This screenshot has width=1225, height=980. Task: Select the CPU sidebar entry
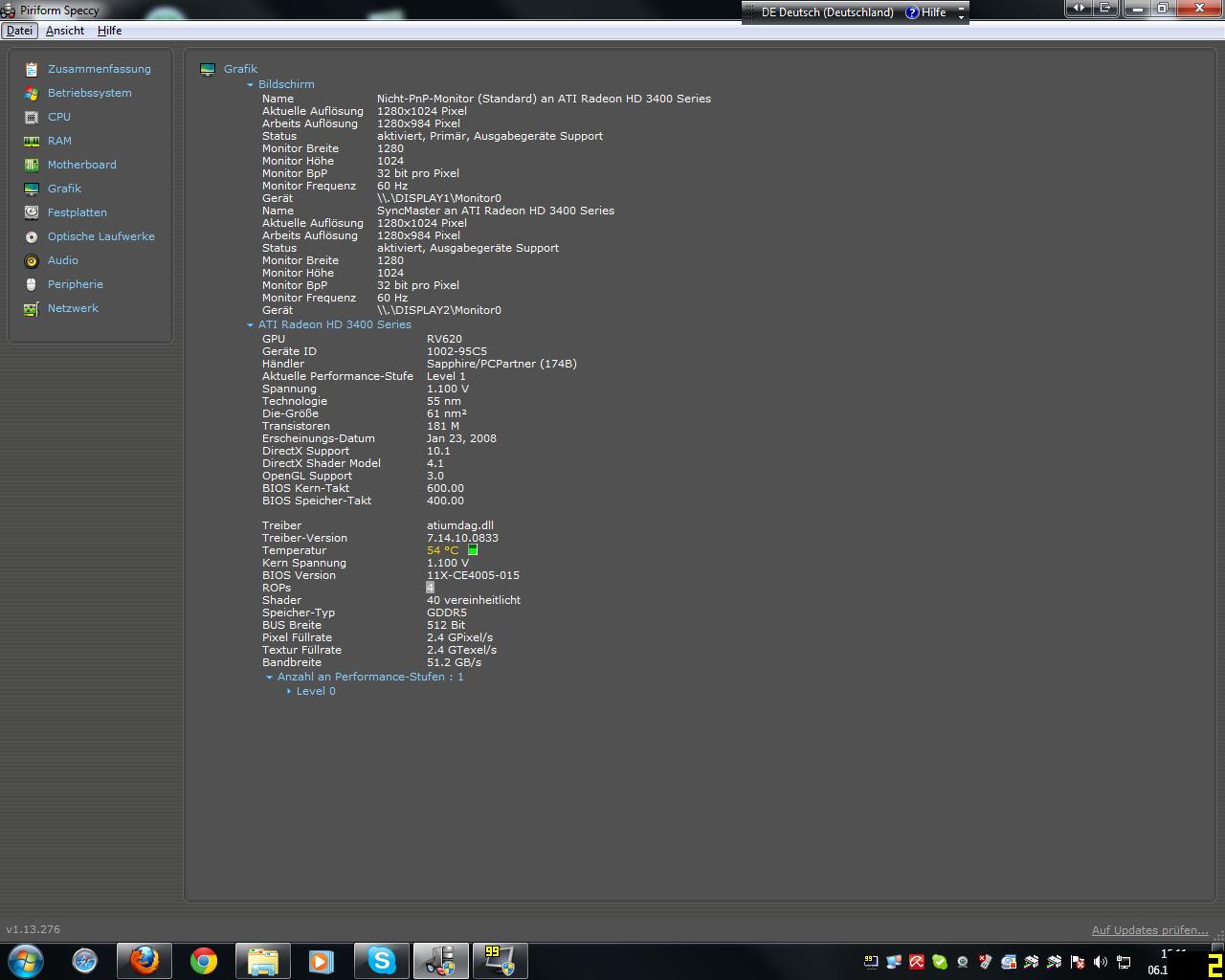[59, 117]
